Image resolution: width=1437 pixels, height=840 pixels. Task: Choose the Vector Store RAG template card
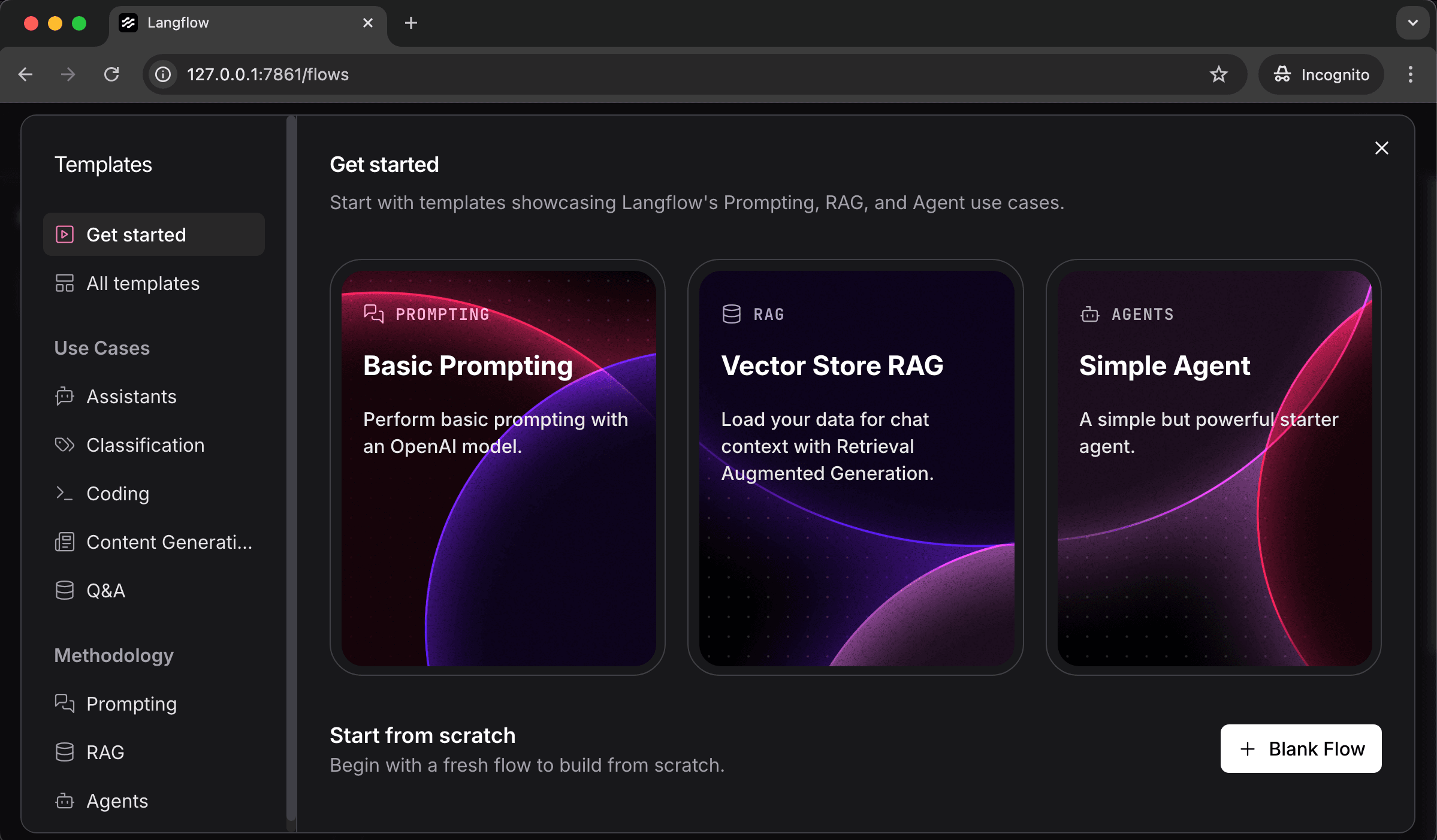point(856,467)
